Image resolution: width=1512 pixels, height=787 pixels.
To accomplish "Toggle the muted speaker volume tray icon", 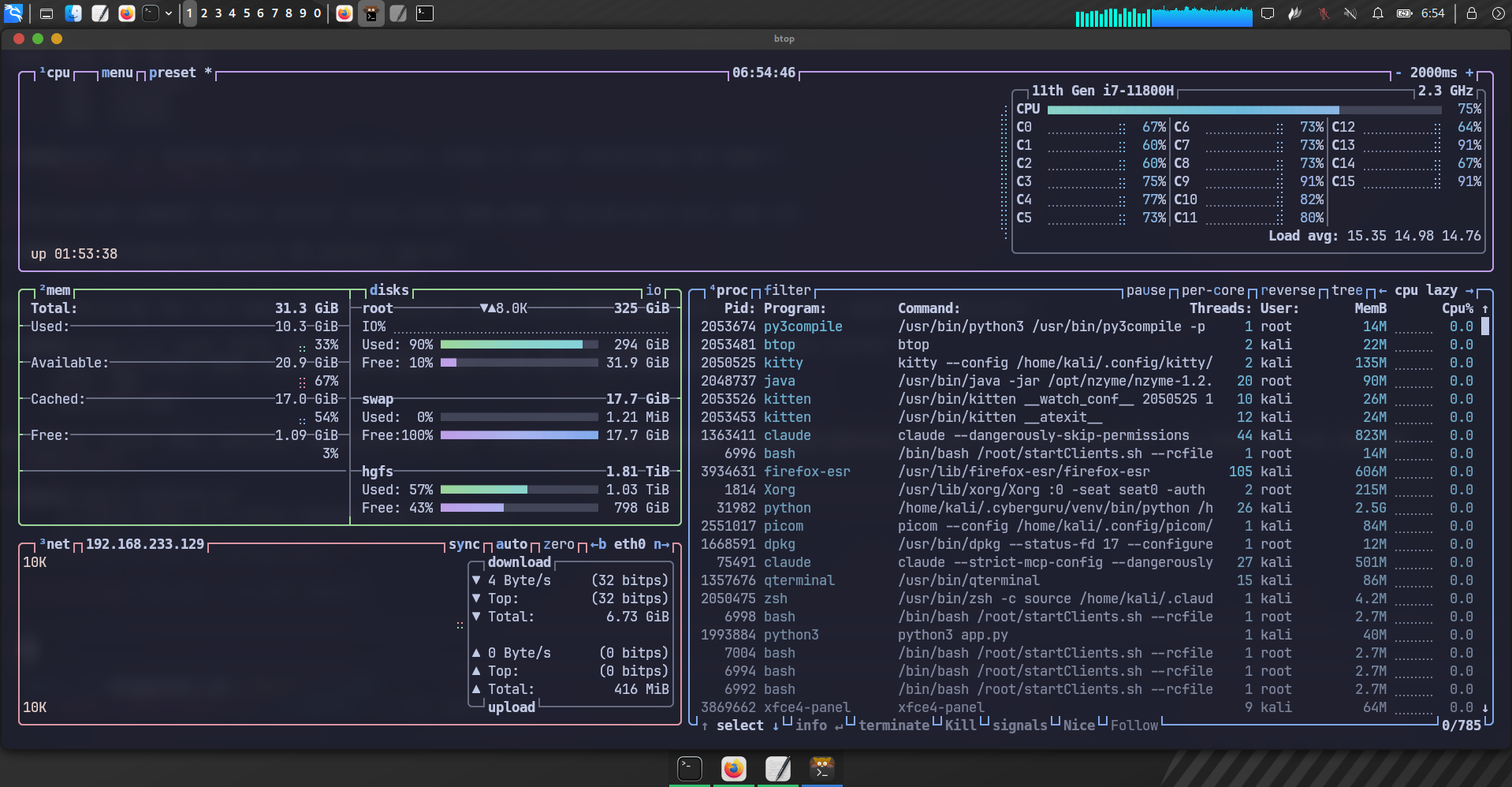I will 1350,13.
